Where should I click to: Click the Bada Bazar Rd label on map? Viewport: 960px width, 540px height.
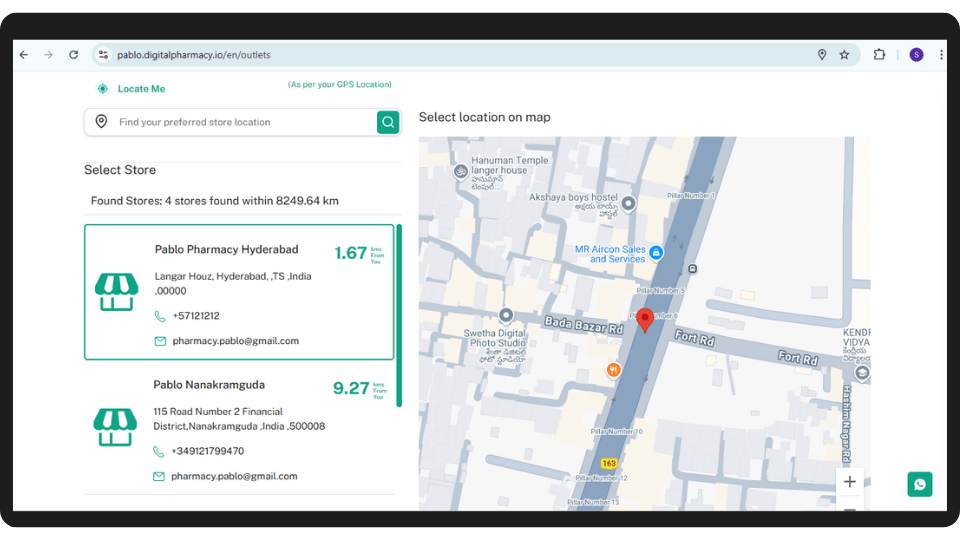tap(583, 324)
